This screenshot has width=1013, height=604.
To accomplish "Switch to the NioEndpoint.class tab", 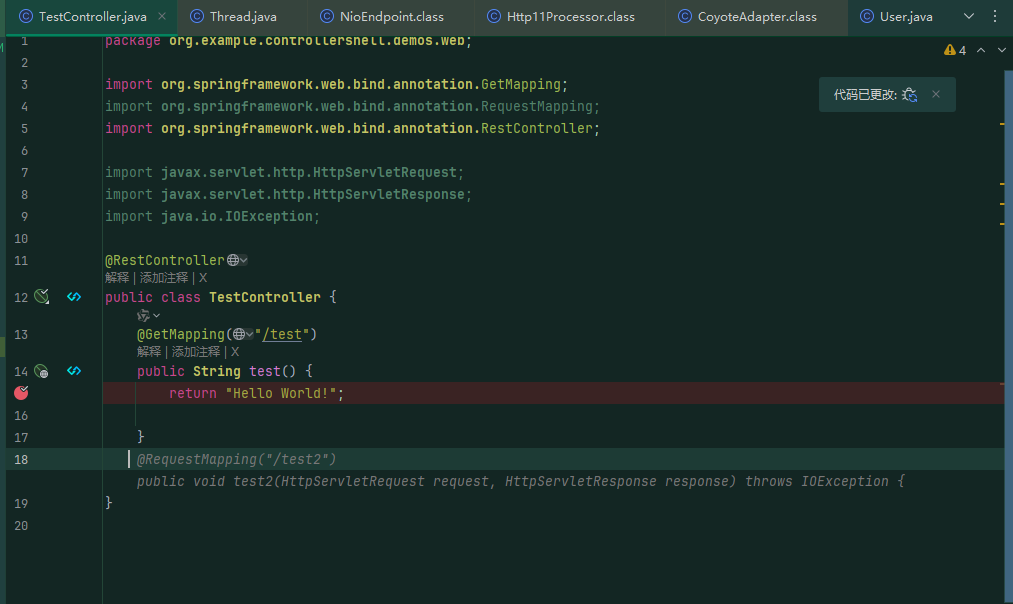I will point(382,17).
